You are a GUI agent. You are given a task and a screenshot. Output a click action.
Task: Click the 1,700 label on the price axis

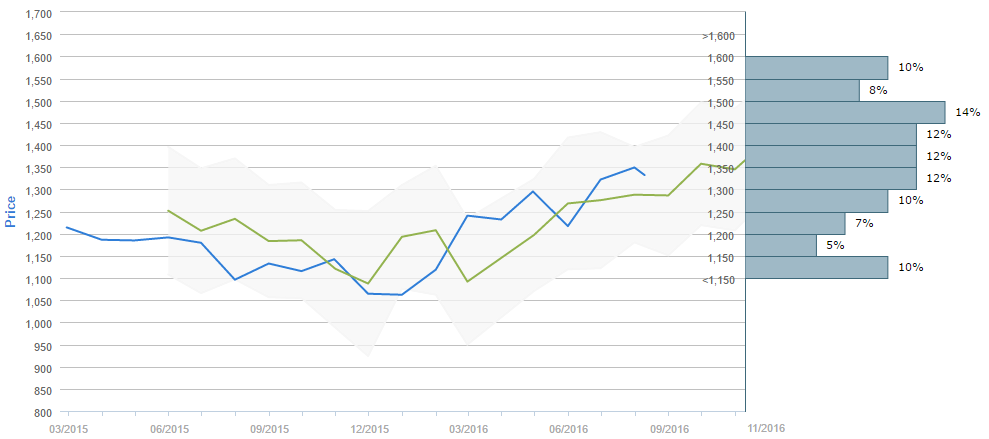[x=39, y=14]
